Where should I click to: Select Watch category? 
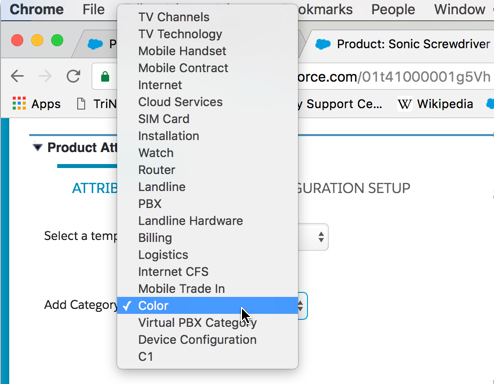pos(207,153)
